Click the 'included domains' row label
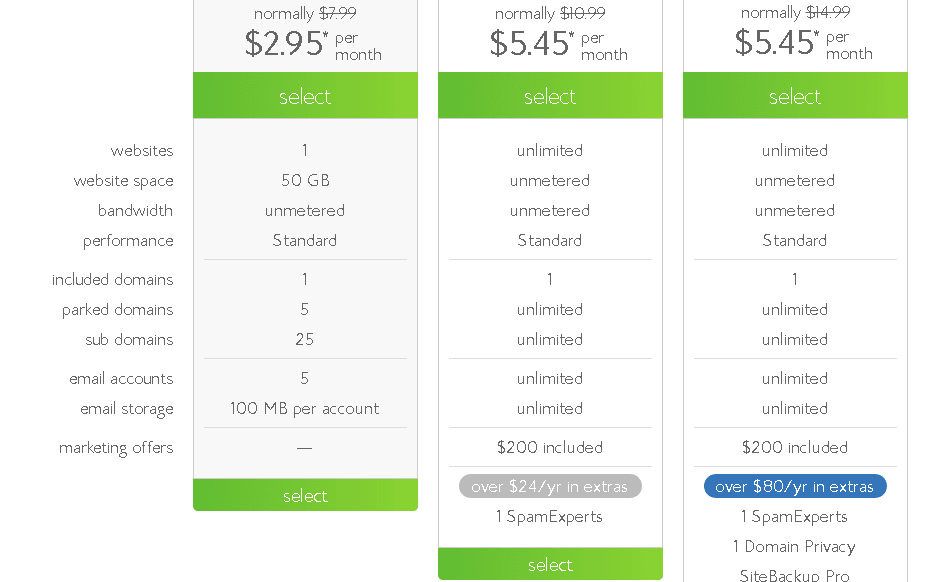This screenshot has width=932, height=582. 113,280
